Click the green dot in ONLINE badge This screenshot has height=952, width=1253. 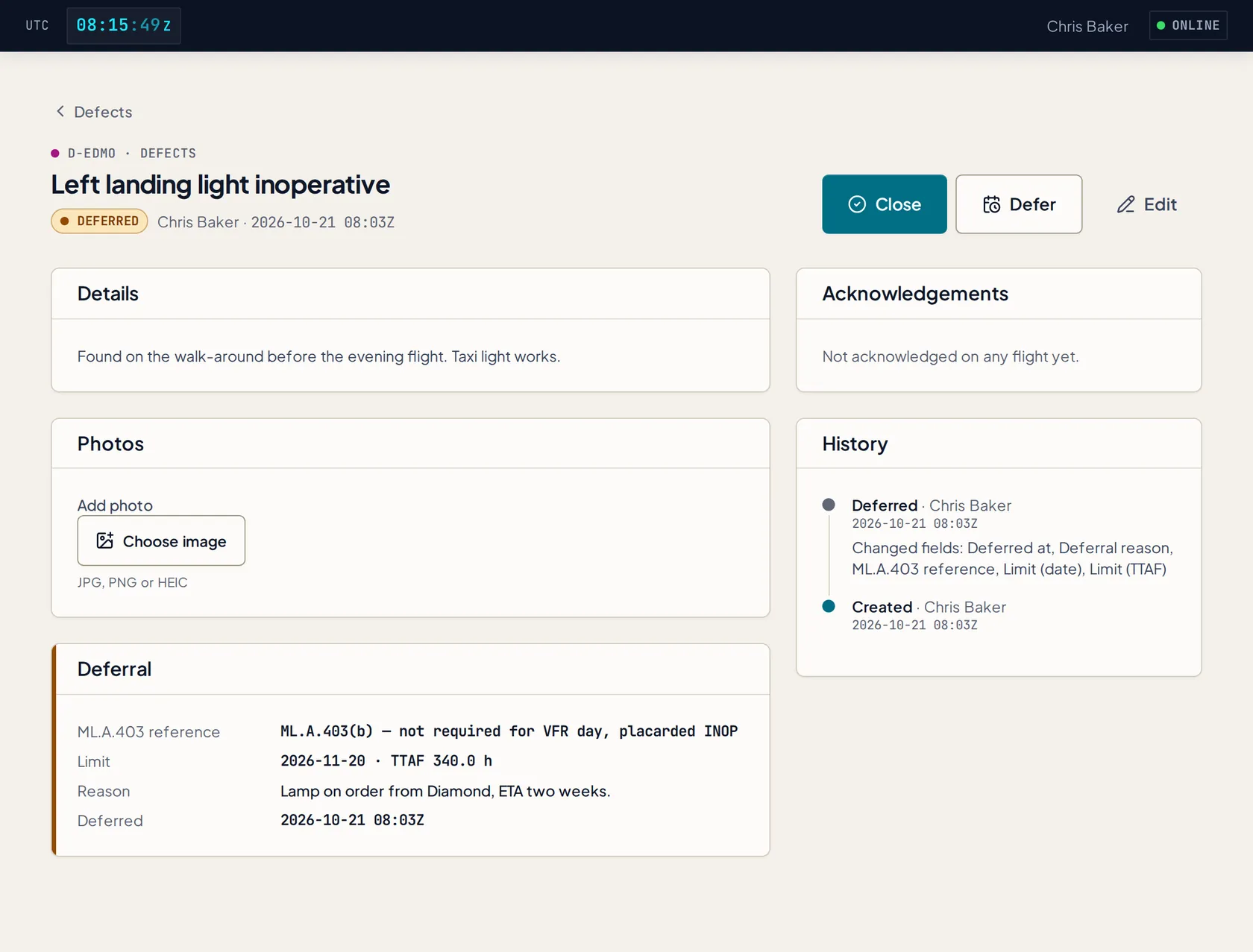point(1161,25)
